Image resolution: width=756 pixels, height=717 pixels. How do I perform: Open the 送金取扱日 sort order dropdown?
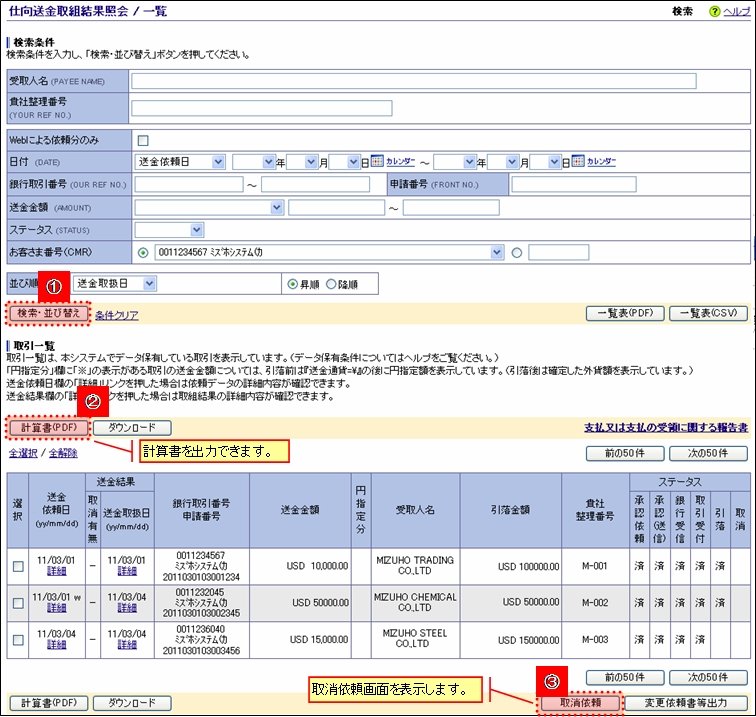click(x=115, y=284)
